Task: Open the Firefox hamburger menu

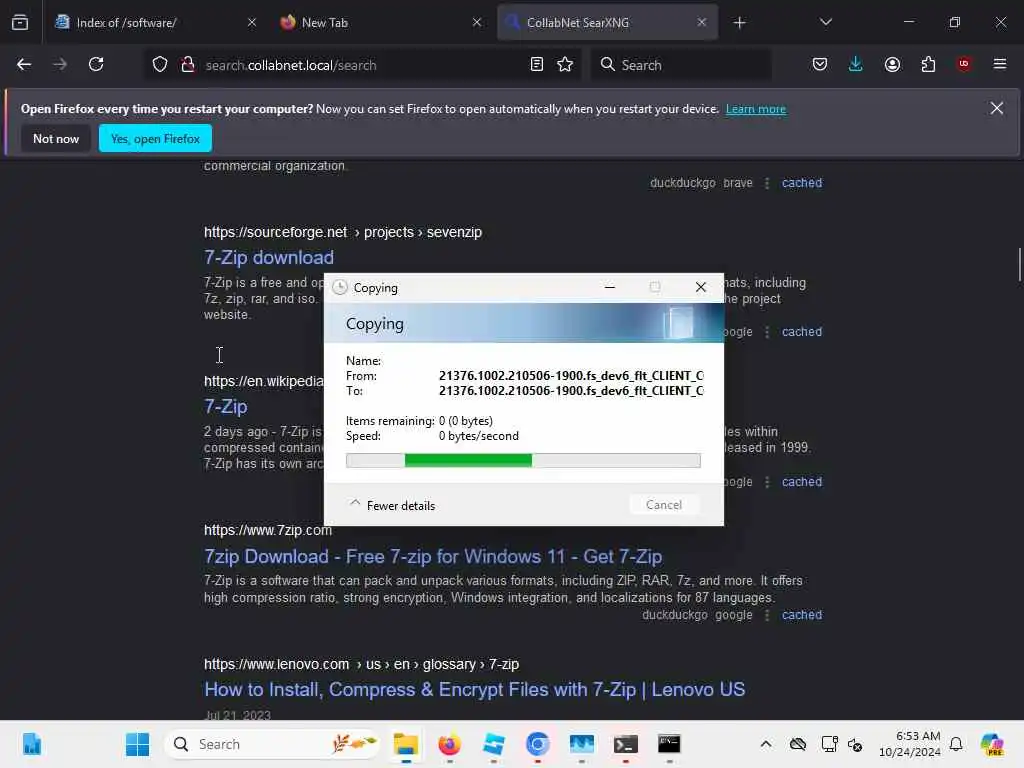Action: [x=1000, y=64]
